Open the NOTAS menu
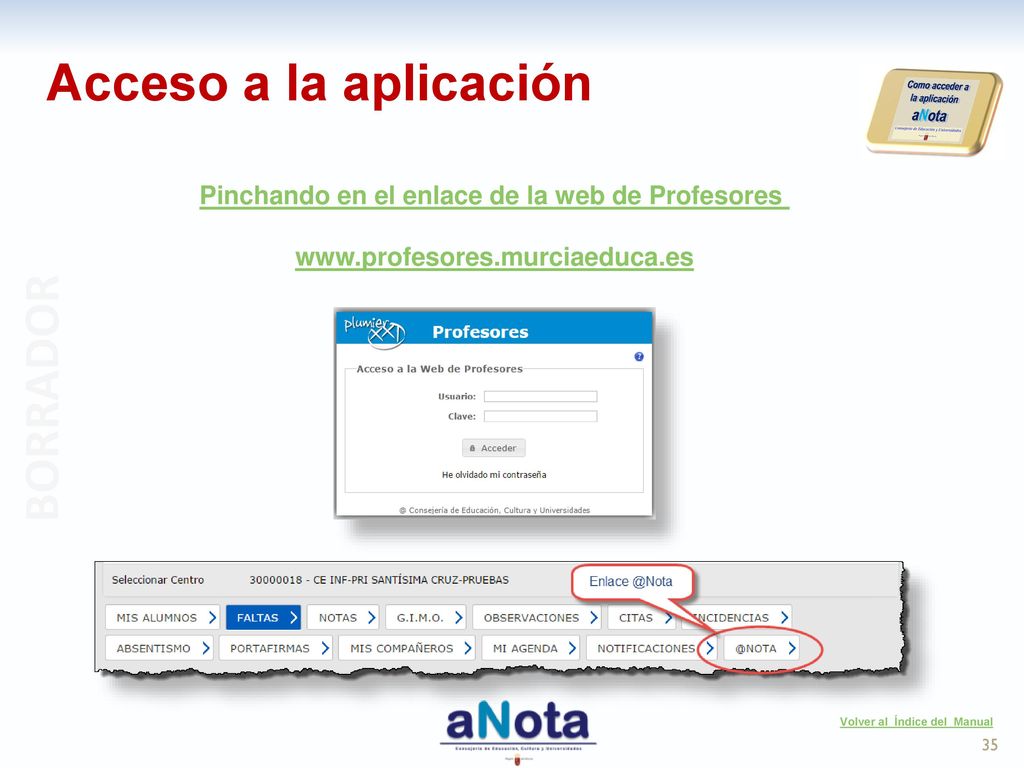The height and width of the screenshot is (768, 1024). pos(344,617)
